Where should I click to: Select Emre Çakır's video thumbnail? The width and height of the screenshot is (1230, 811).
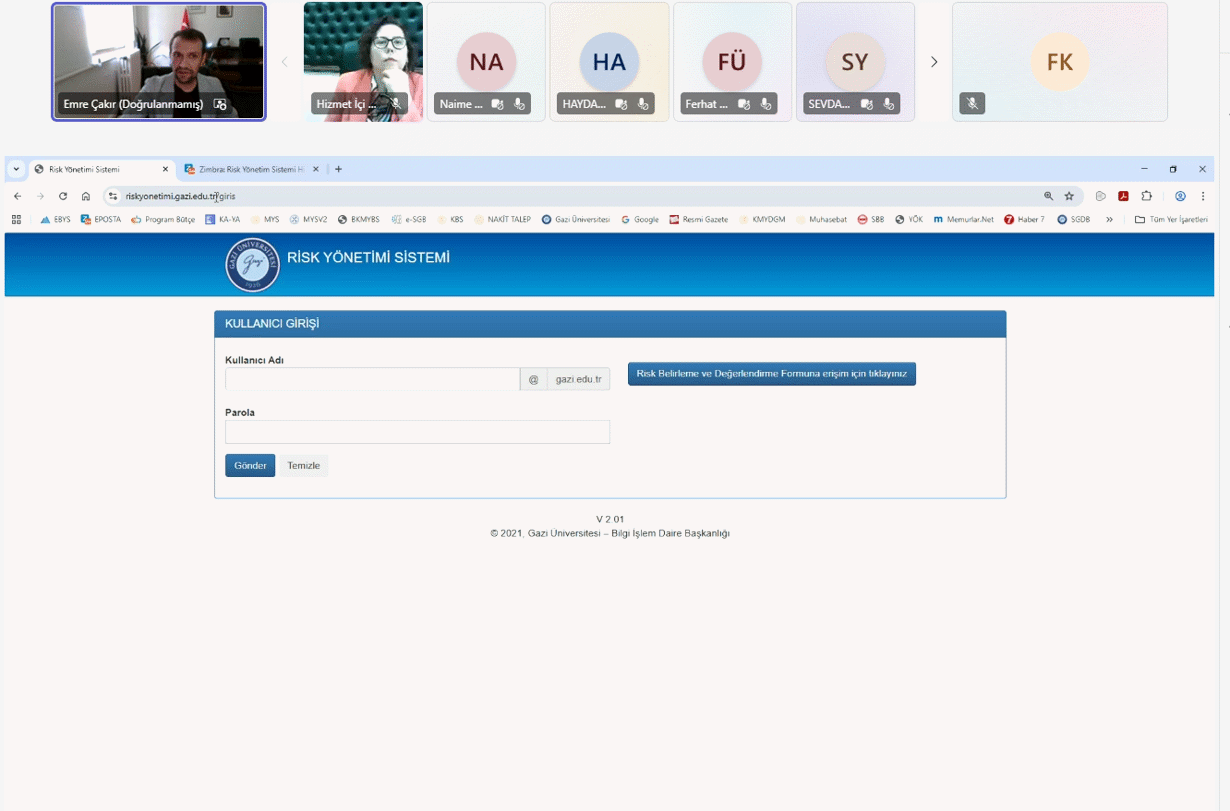point(159,61)
